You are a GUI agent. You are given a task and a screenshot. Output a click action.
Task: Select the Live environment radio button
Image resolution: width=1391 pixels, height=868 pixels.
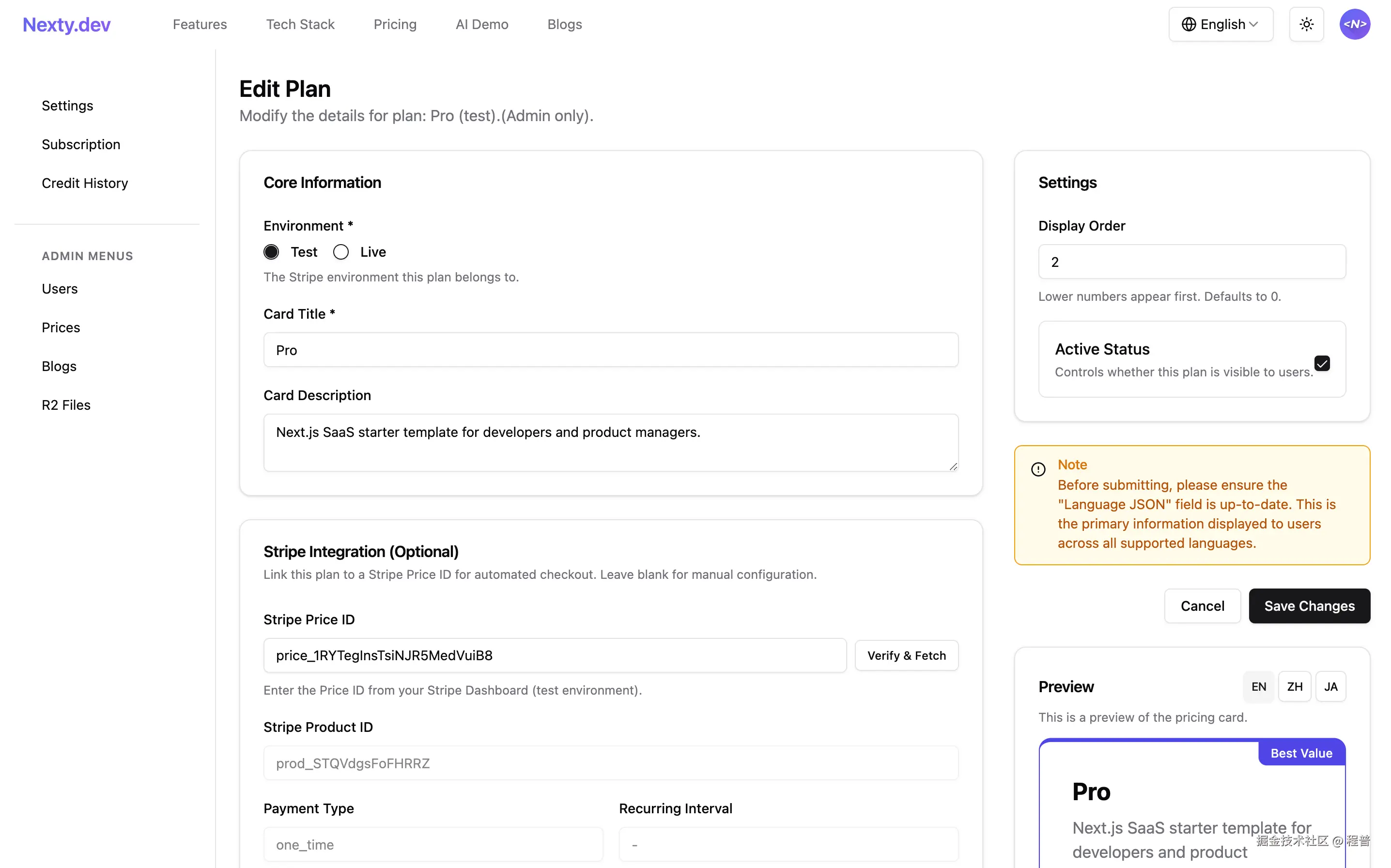click(x=340, y=251)
